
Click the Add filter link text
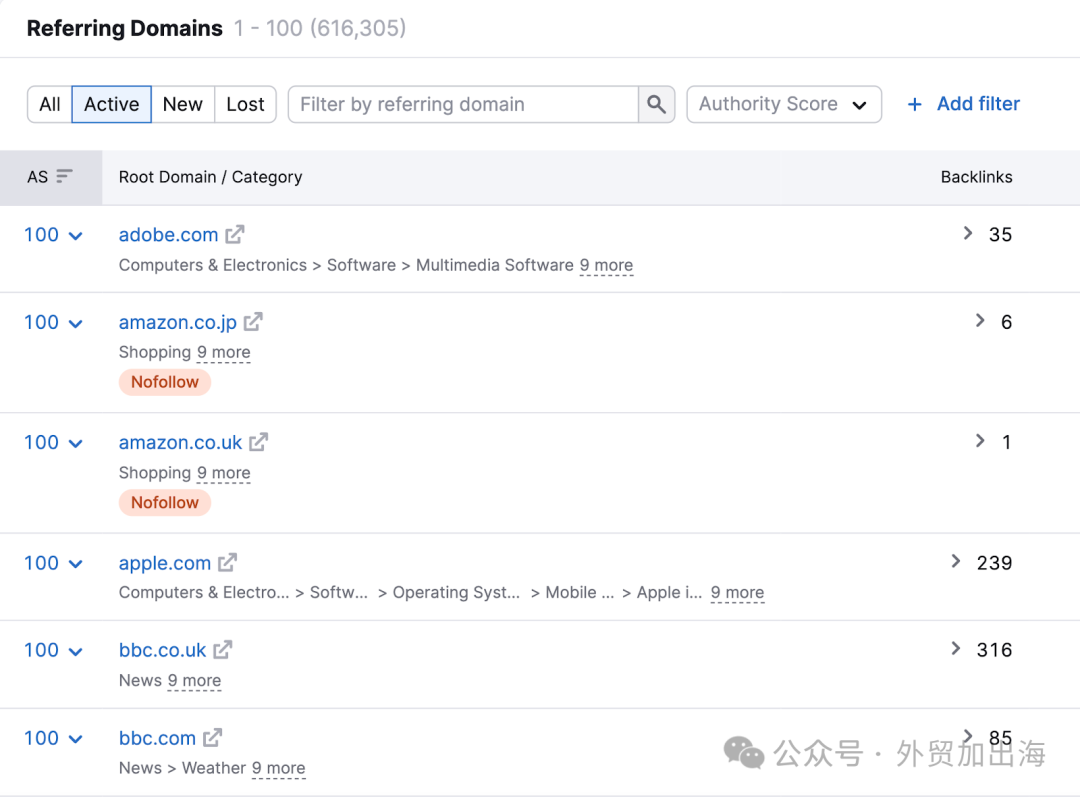978,103
